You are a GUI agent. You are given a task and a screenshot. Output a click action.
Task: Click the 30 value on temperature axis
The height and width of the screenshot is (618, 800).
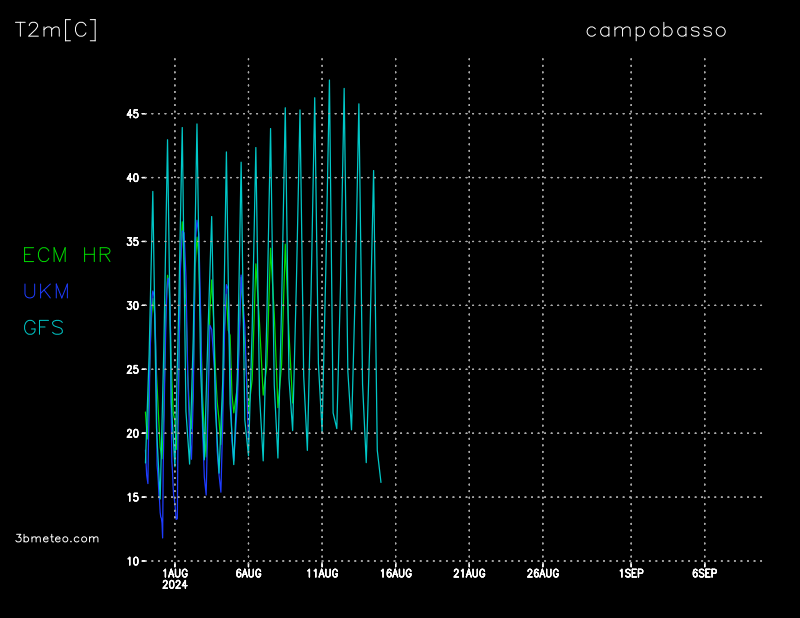tap(132, 306)
